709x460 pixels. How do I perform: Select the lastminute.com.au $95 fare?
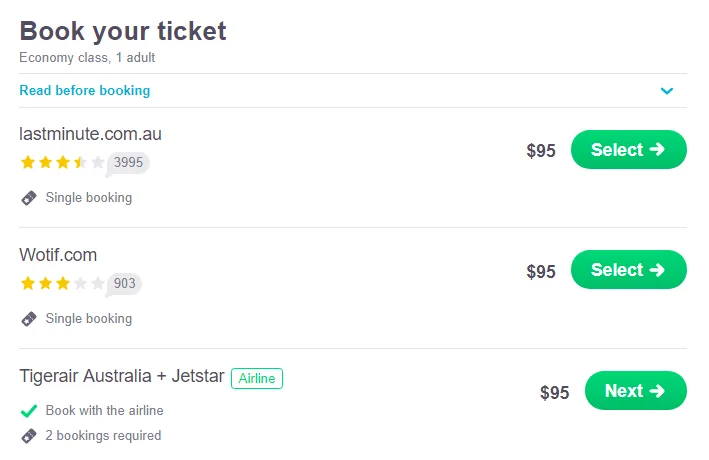tap(628, 150)
